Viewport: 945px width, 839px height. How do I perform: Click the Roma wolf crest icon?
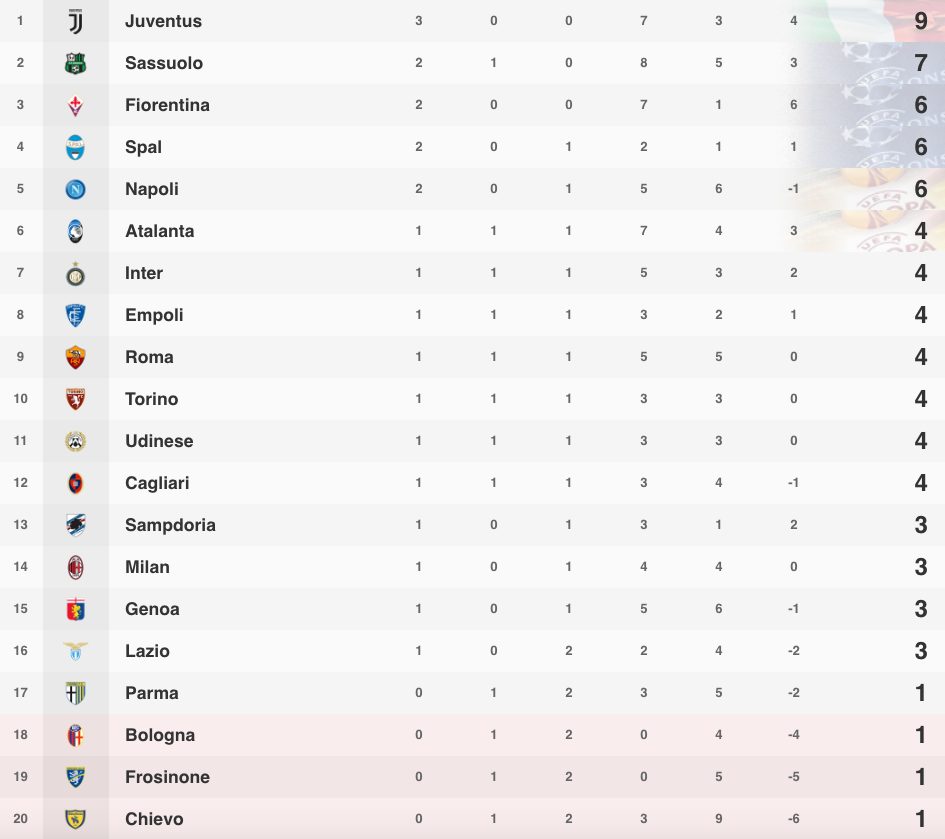75,357
